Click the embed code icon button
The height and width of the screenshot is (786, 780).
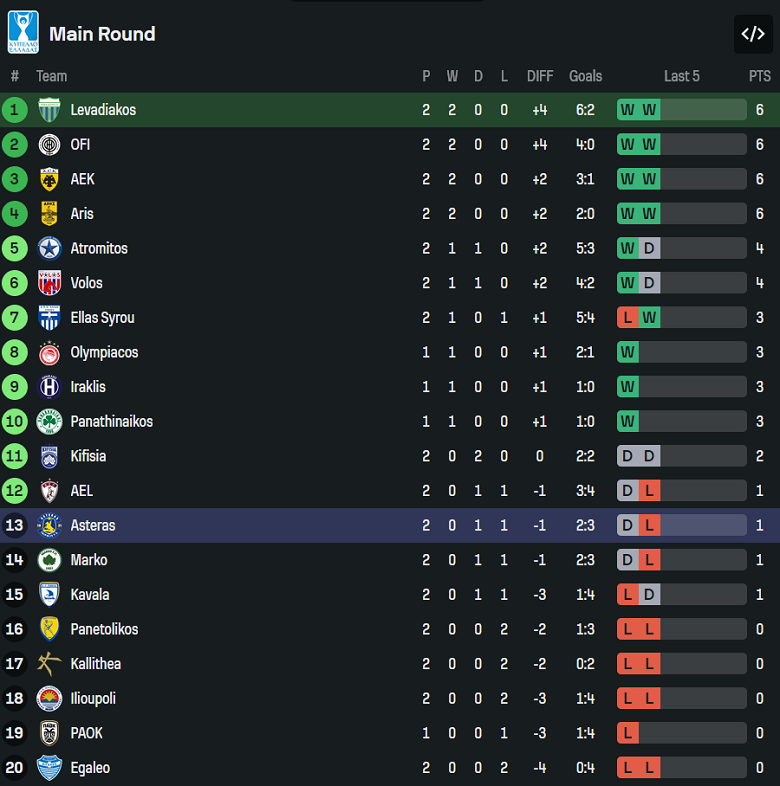(x=752, y=34)
